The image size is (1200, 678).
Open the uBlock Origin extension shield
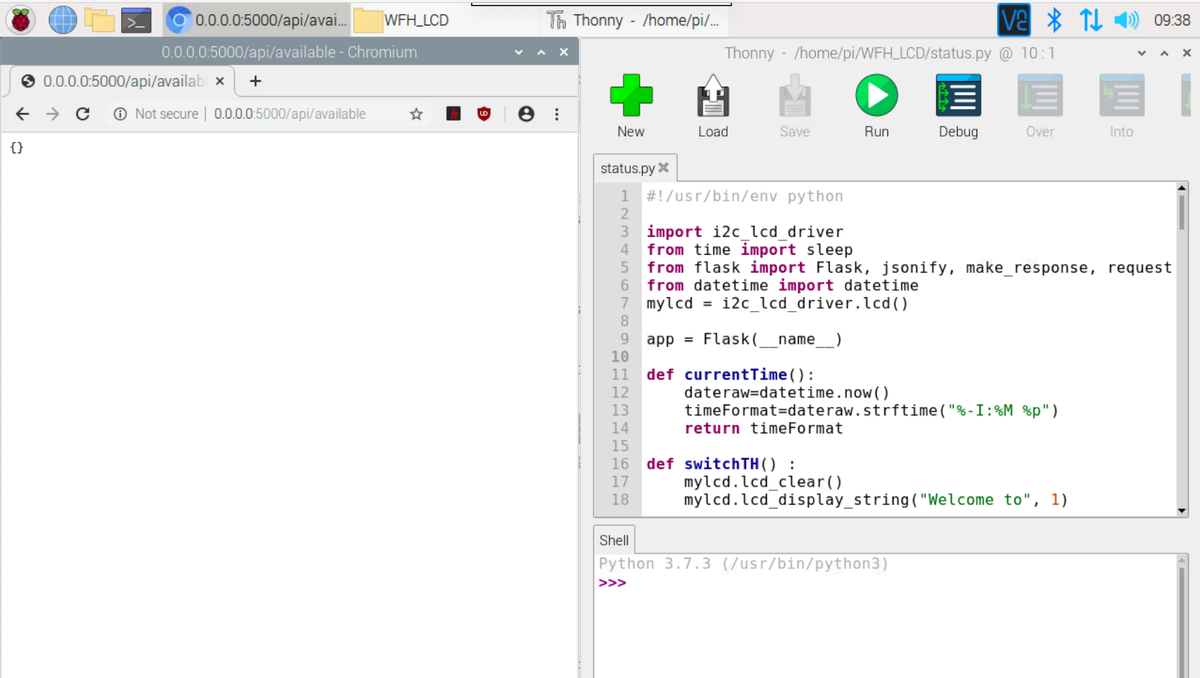tap(483, 114)
